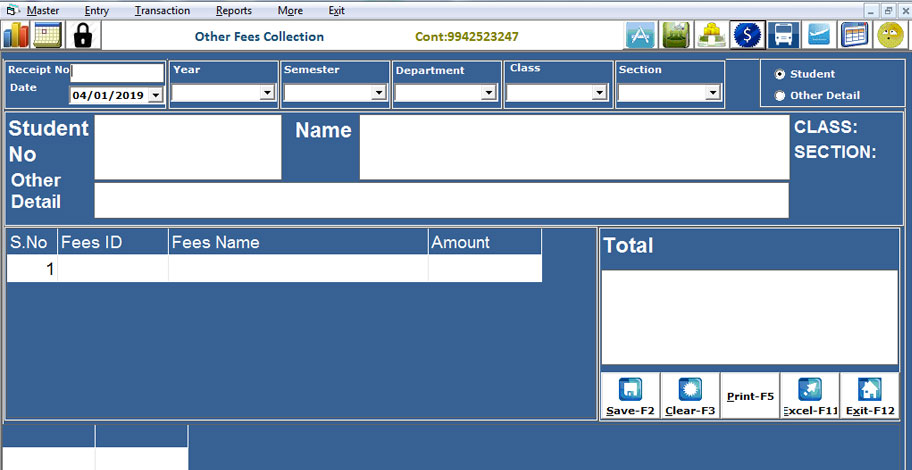Click the Fees Name column header
The width and height of the screenshot is (912, 470).
coord(298,242)
